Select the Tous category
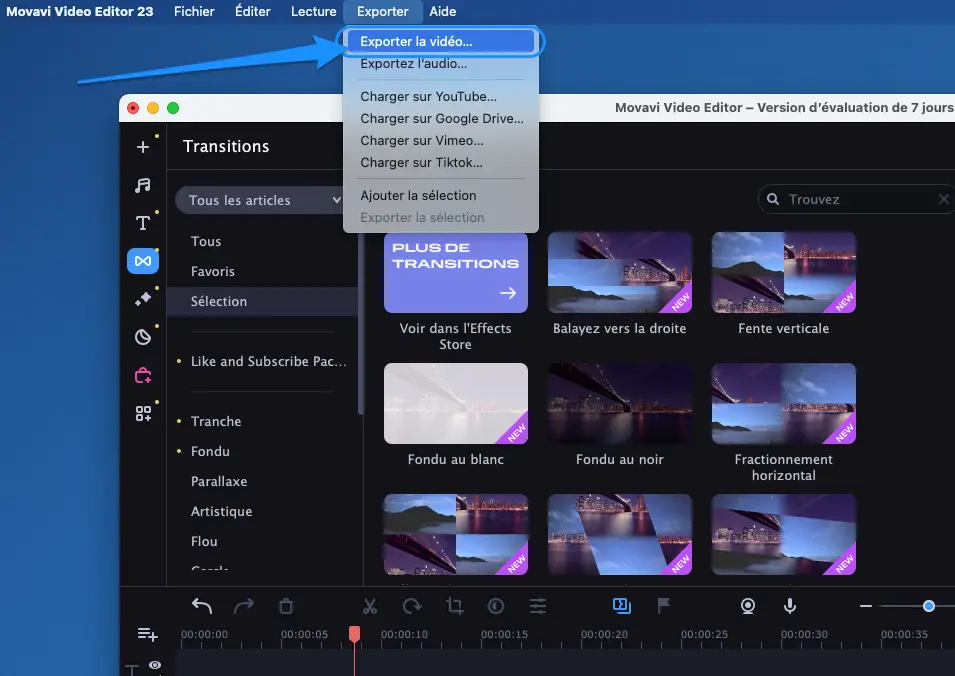Image resolution: width=955 pixels, height=676 pixels. tap(262, 241)
